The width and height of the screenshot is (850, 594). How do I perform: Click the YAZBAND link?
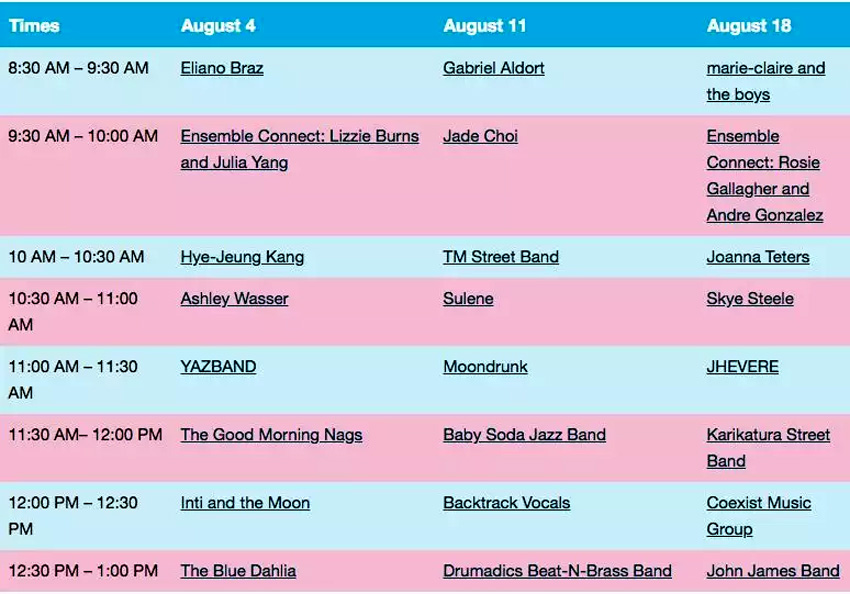(x=218, y=367)
